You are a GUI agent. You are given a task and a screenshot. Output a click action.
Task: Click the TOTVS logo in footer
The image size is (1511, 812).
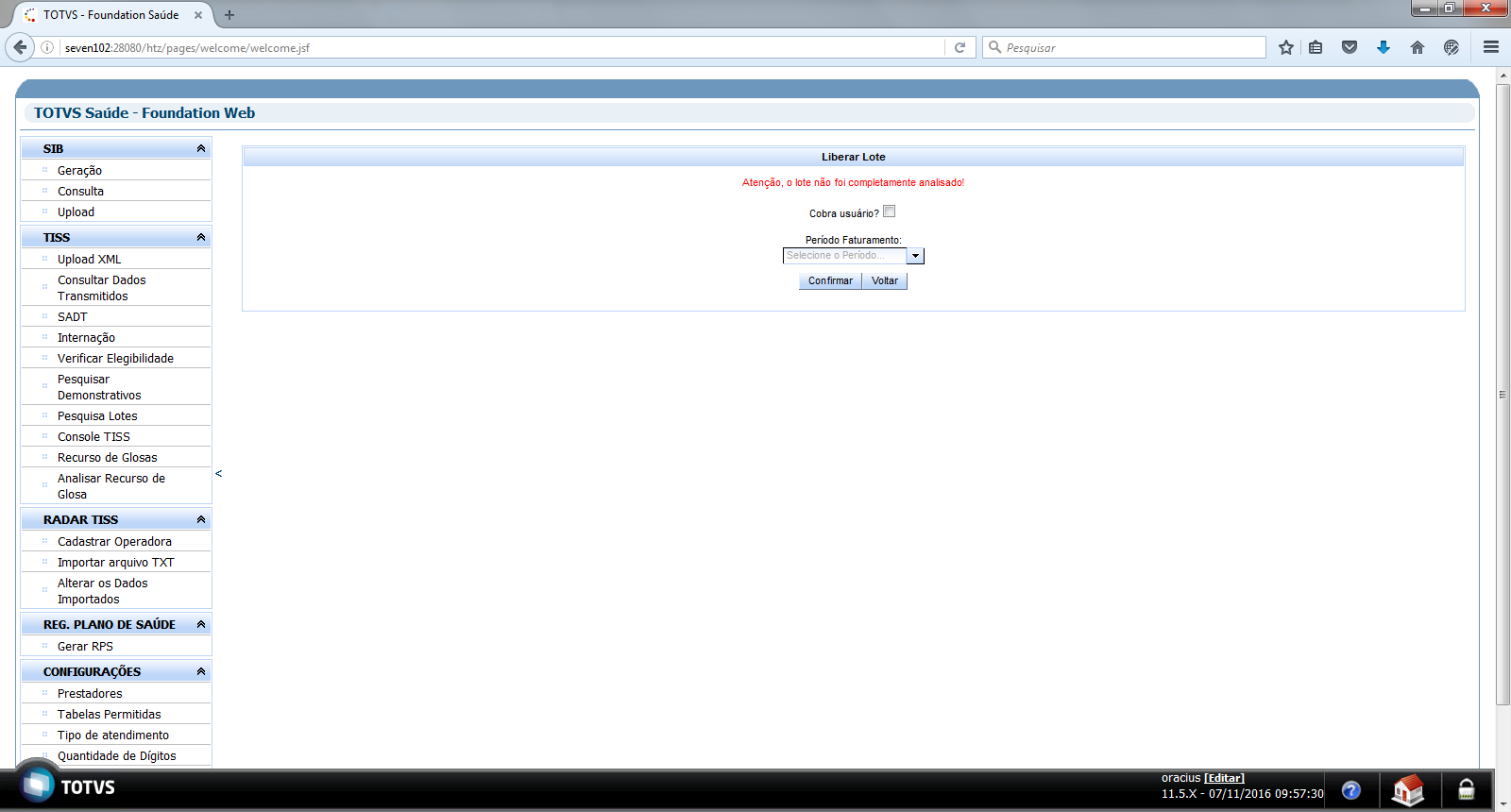(69, 787)
